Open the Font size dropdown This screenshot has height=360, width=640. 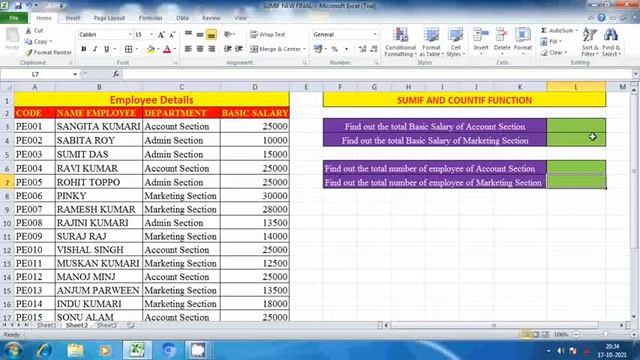151,35
